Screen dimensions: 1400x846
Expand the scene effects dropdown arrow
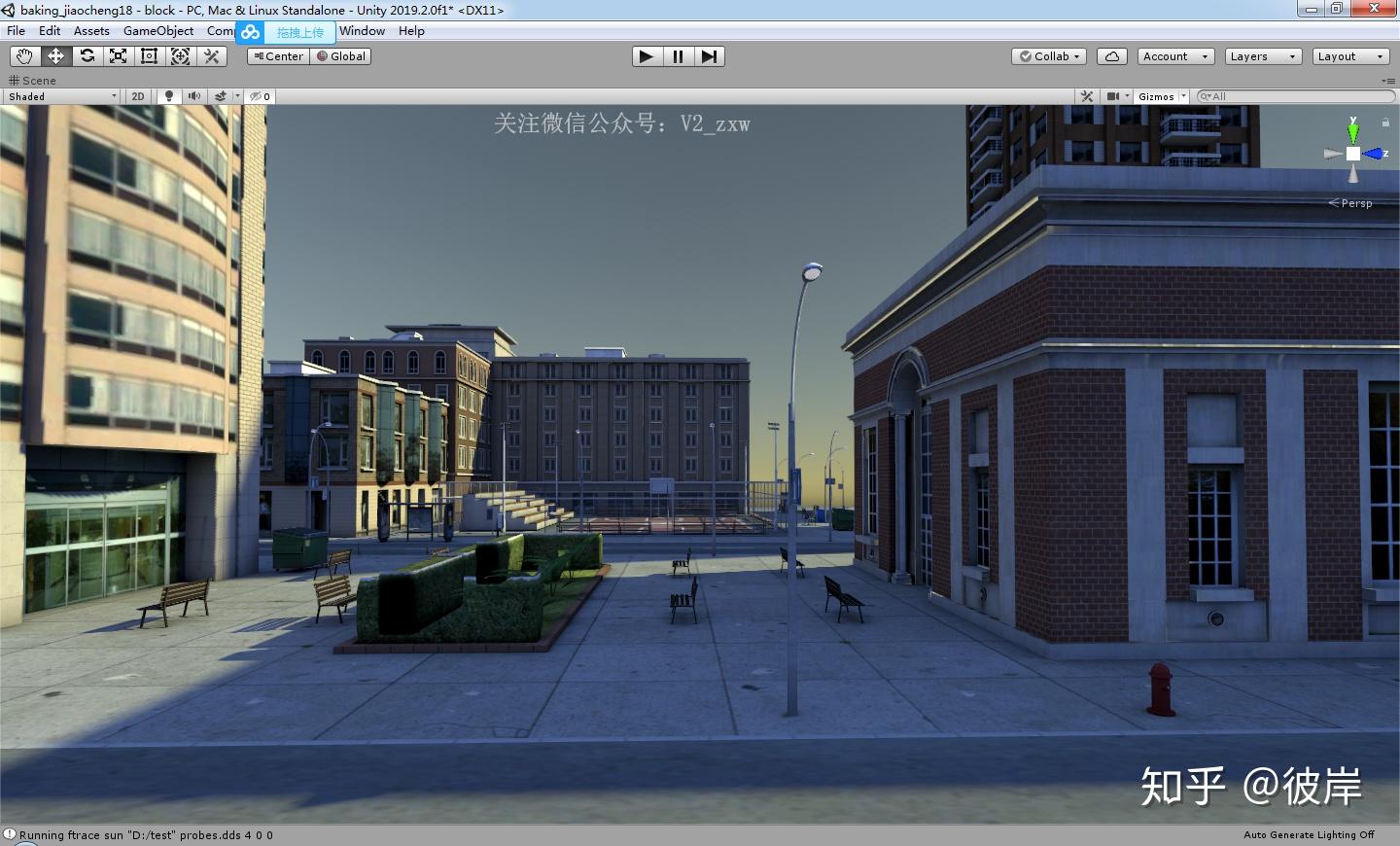tap(236, 96)
